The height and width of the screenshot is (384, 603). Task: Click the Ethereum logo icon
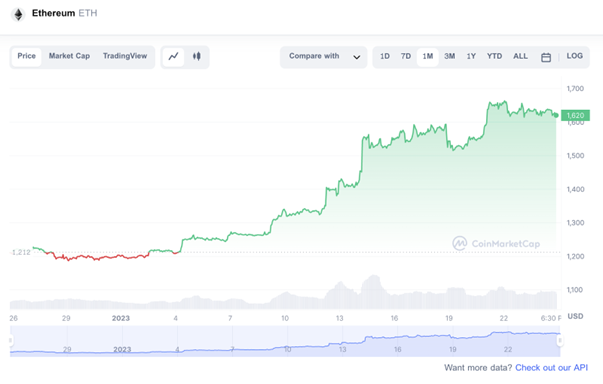(x=18, y=15)
